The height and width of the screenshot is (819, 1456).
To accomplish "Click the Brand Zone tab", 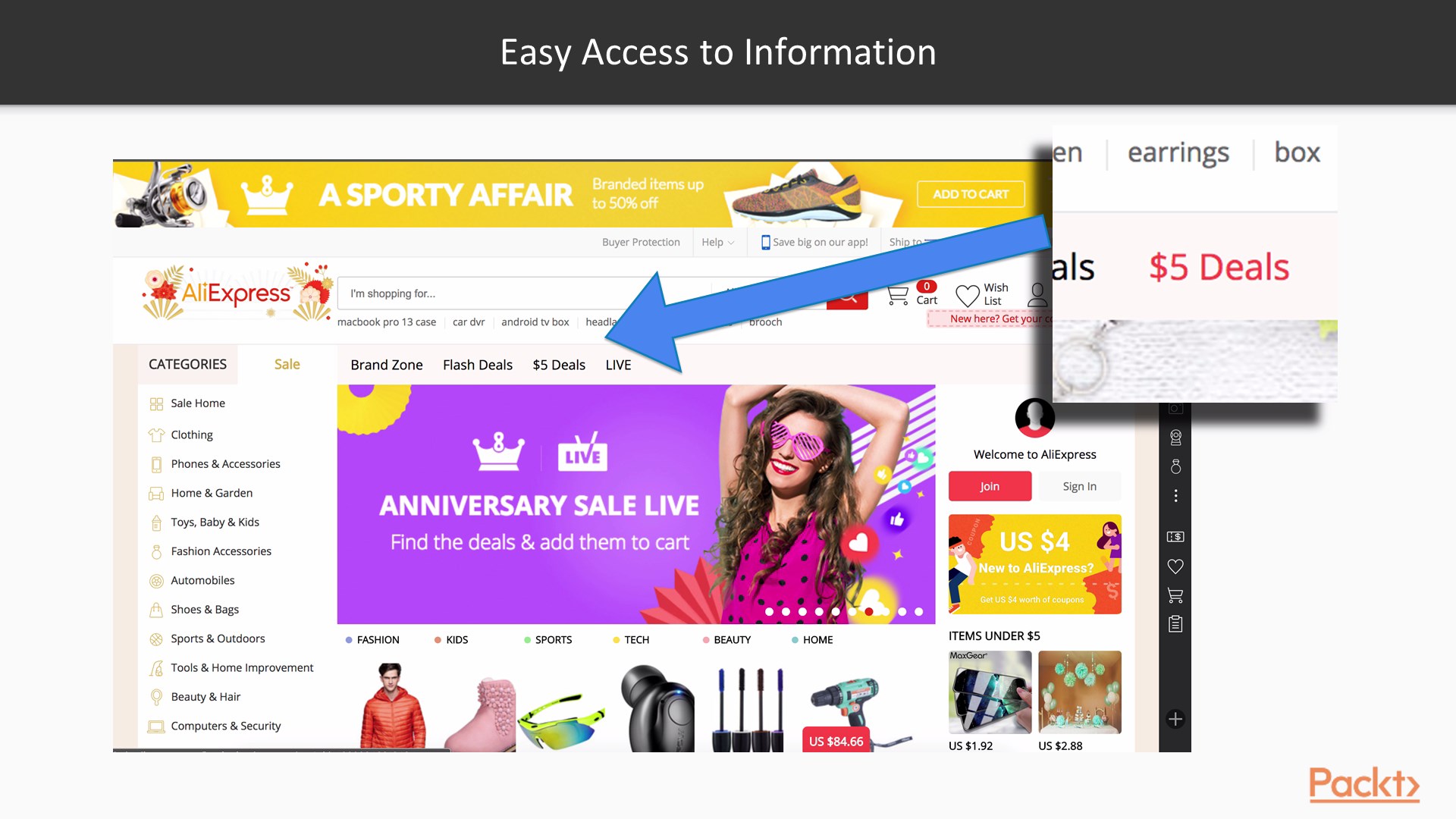I will tap(387, 364).
